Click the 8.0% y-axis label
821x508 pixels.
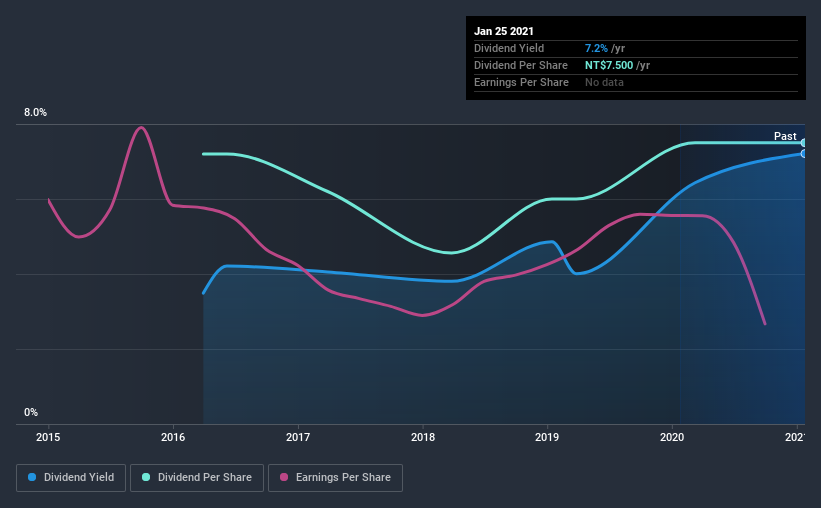[x=35, y=113]
